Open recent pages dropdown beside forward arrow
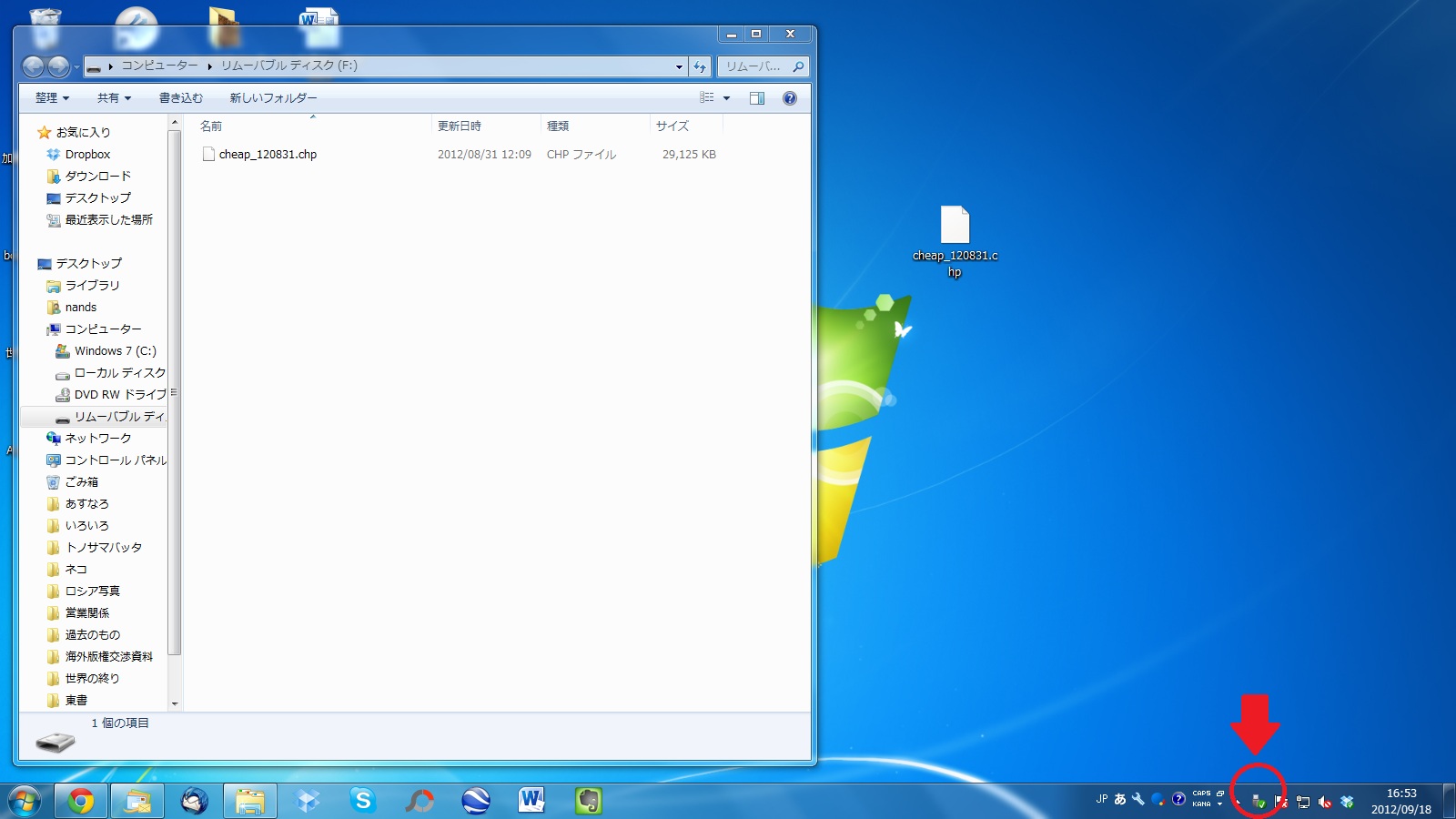 coord(76,67)
